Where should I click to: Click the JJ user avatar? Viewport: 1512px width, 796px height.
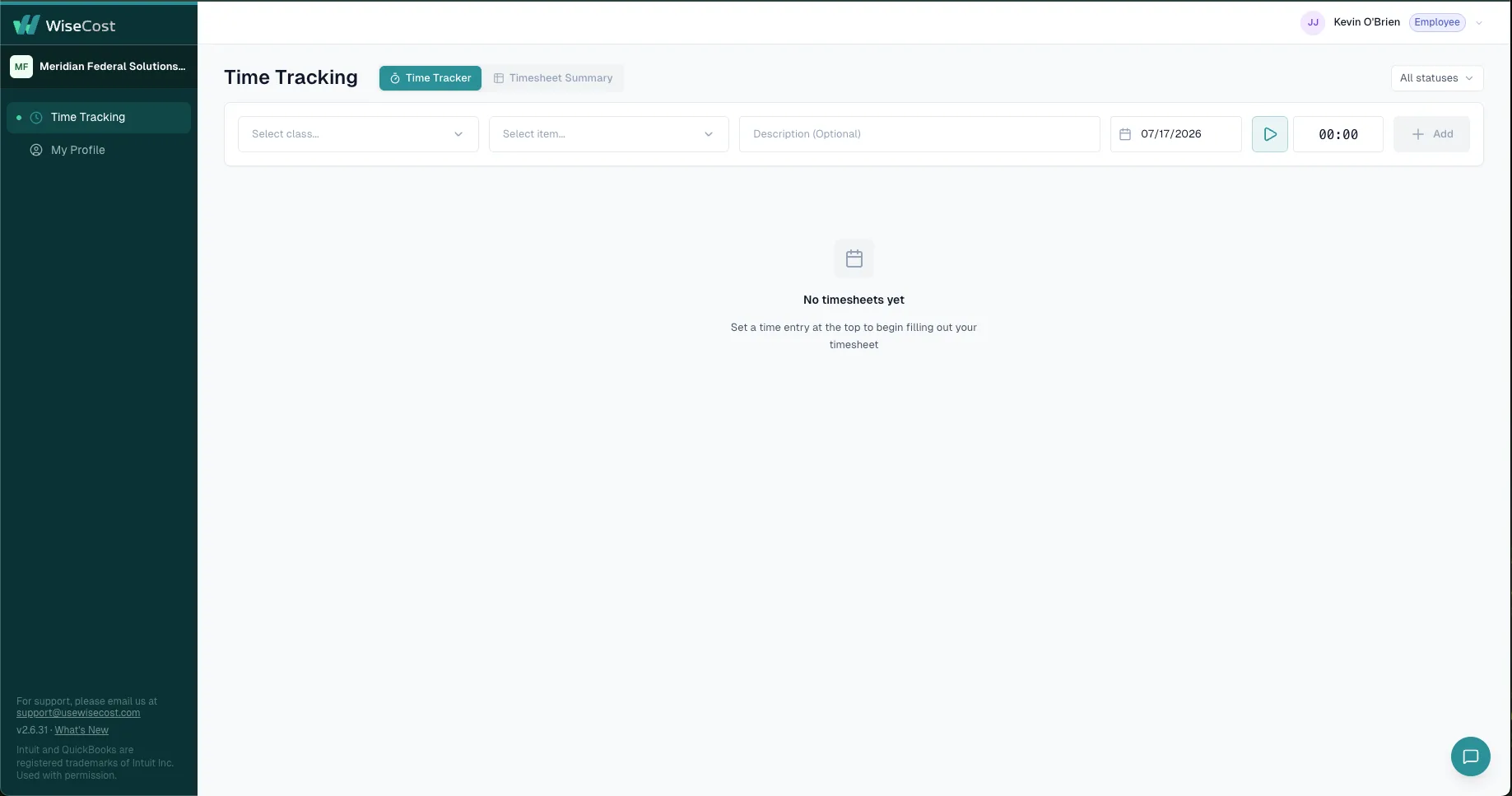[1313, 22]
